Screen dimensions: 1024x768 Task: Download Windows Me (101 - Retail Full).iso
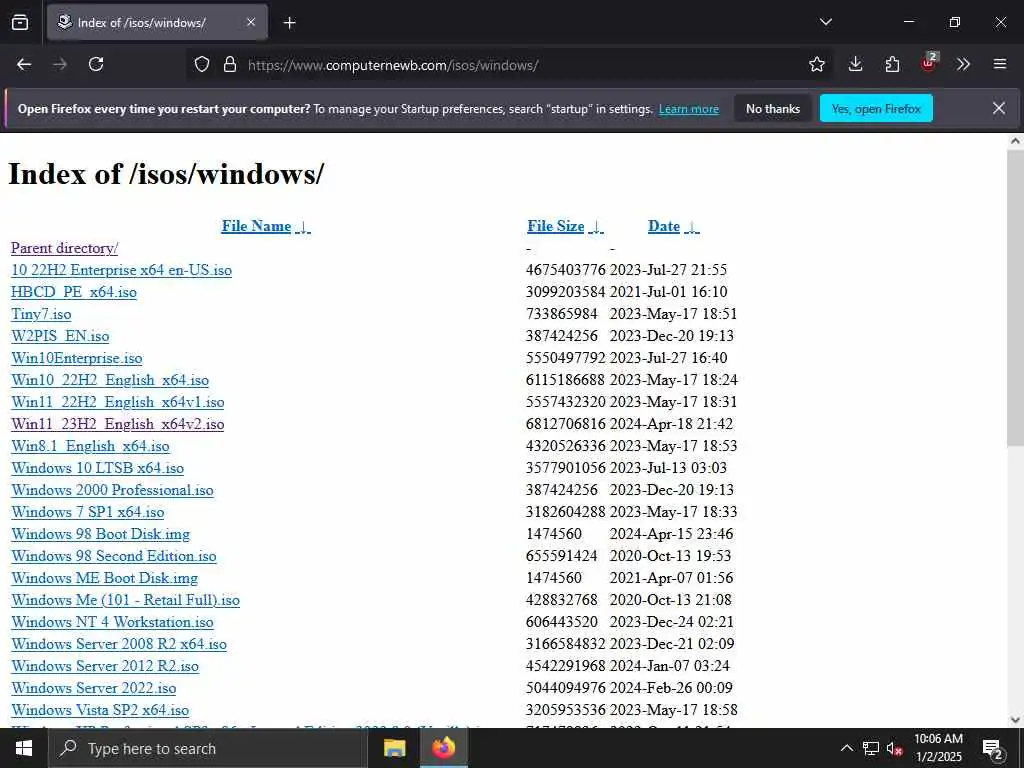point(125,600)
